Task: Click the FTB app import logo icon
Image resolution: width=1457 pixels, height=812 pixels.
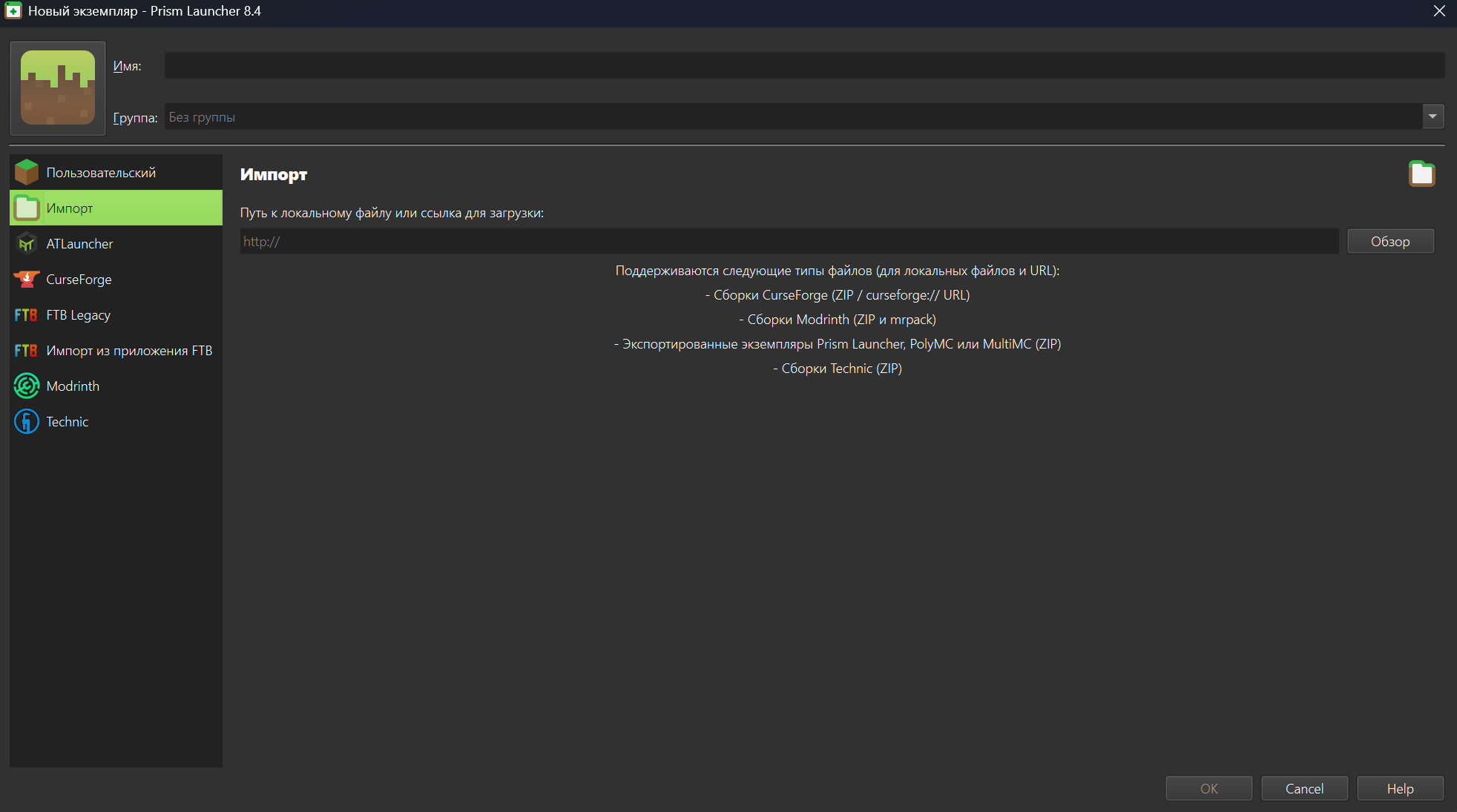Action: coord(26,350)
